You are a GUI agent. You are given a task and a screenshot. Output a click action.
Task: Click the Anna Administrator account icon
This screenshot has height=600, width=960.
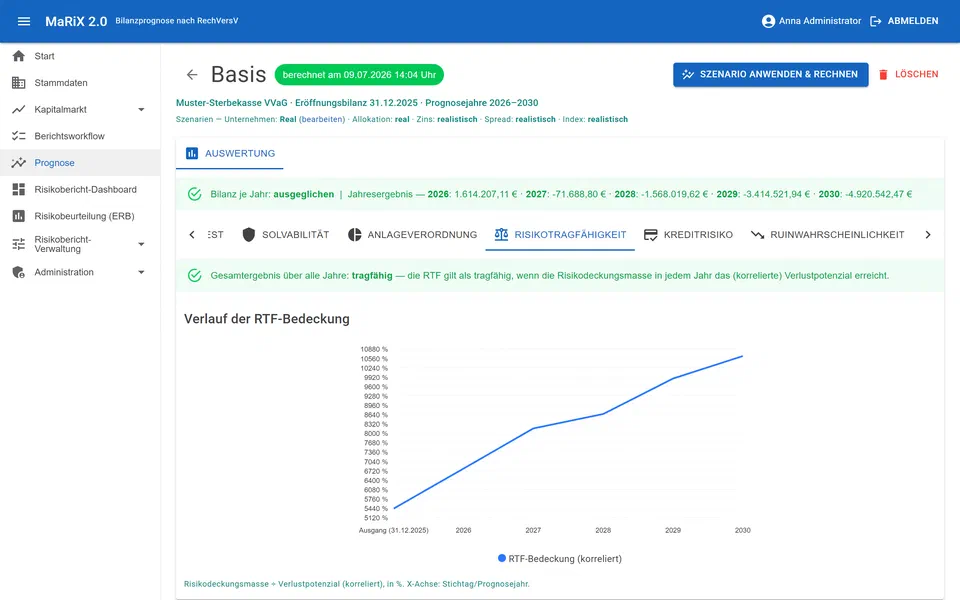(768, 21)
